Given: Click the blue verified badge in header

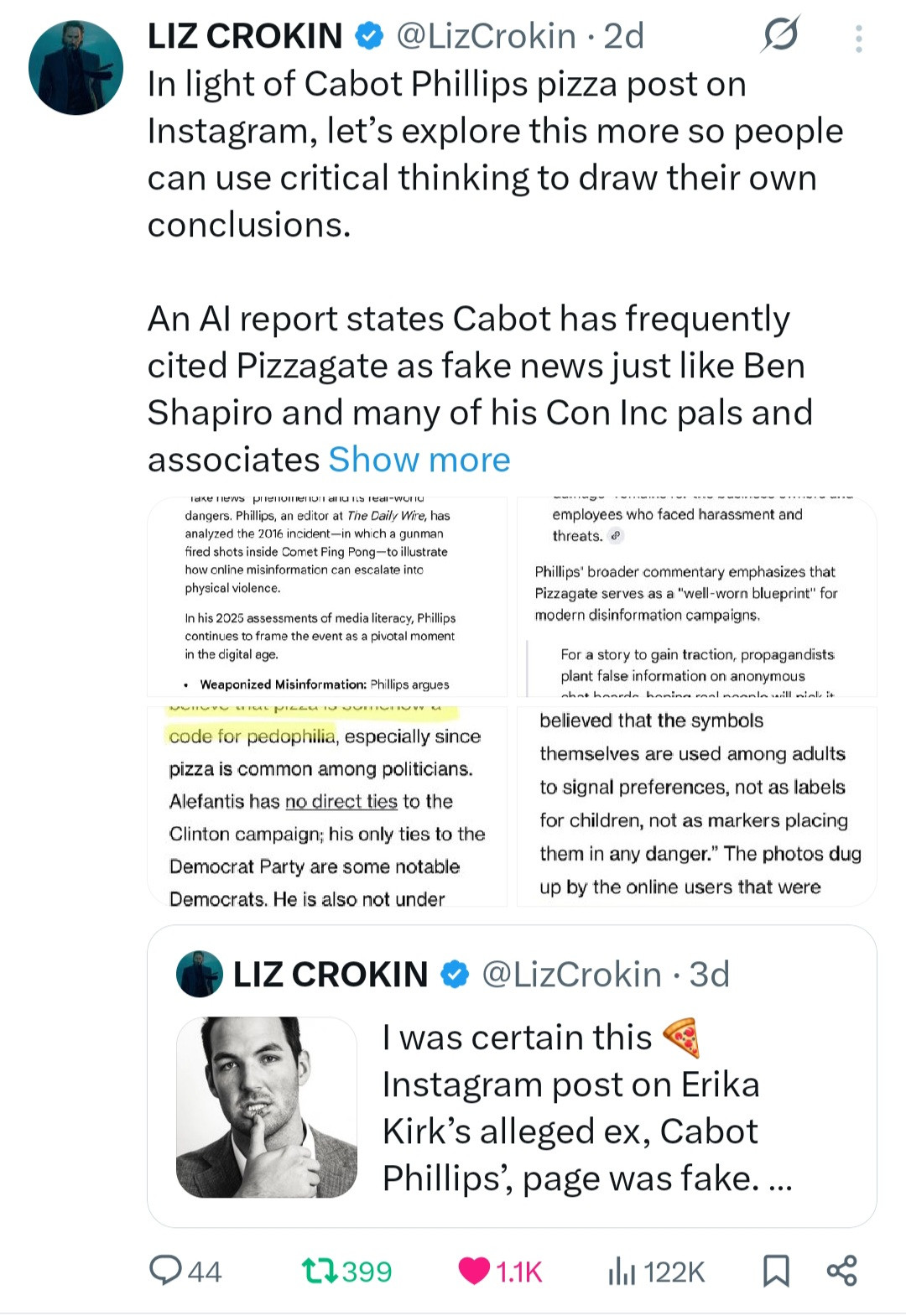Looking at the screenshot, I should (x=369, y=36).
